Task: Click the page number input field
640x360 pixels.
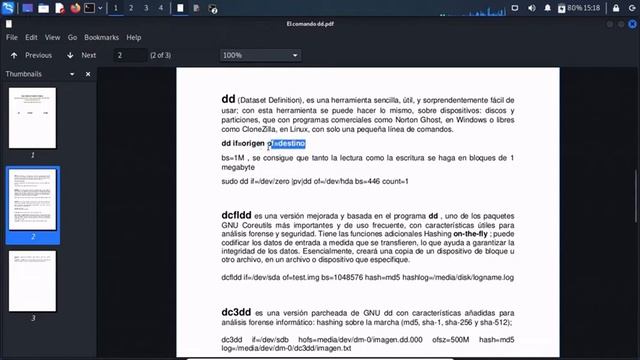Action: tap(130, 55)
